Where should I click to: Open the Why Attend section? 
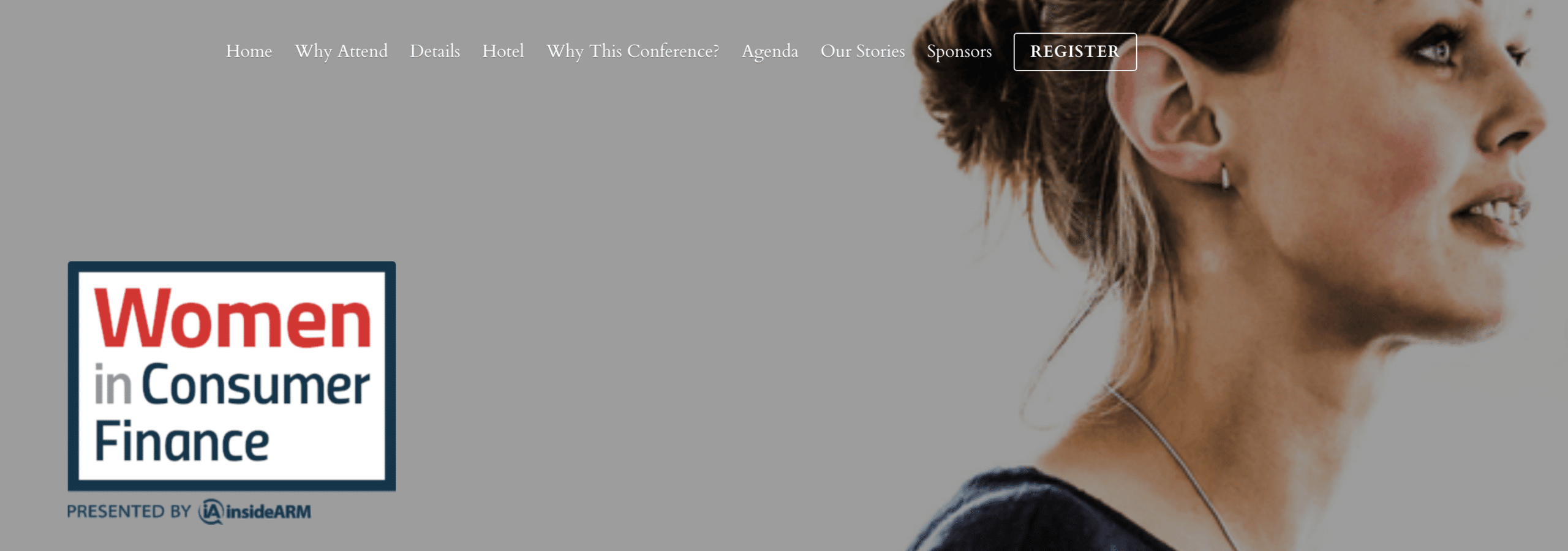tap(341, 51)
